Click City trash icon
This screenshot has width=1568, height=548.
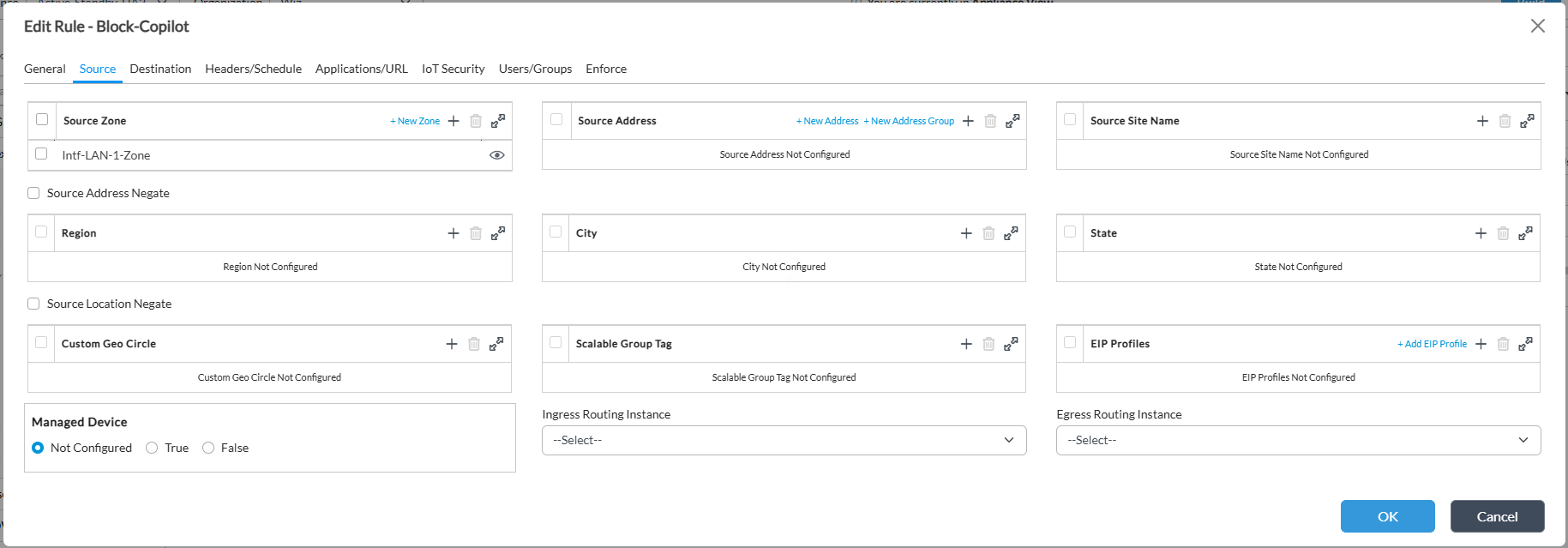click(x=988, y=233)
